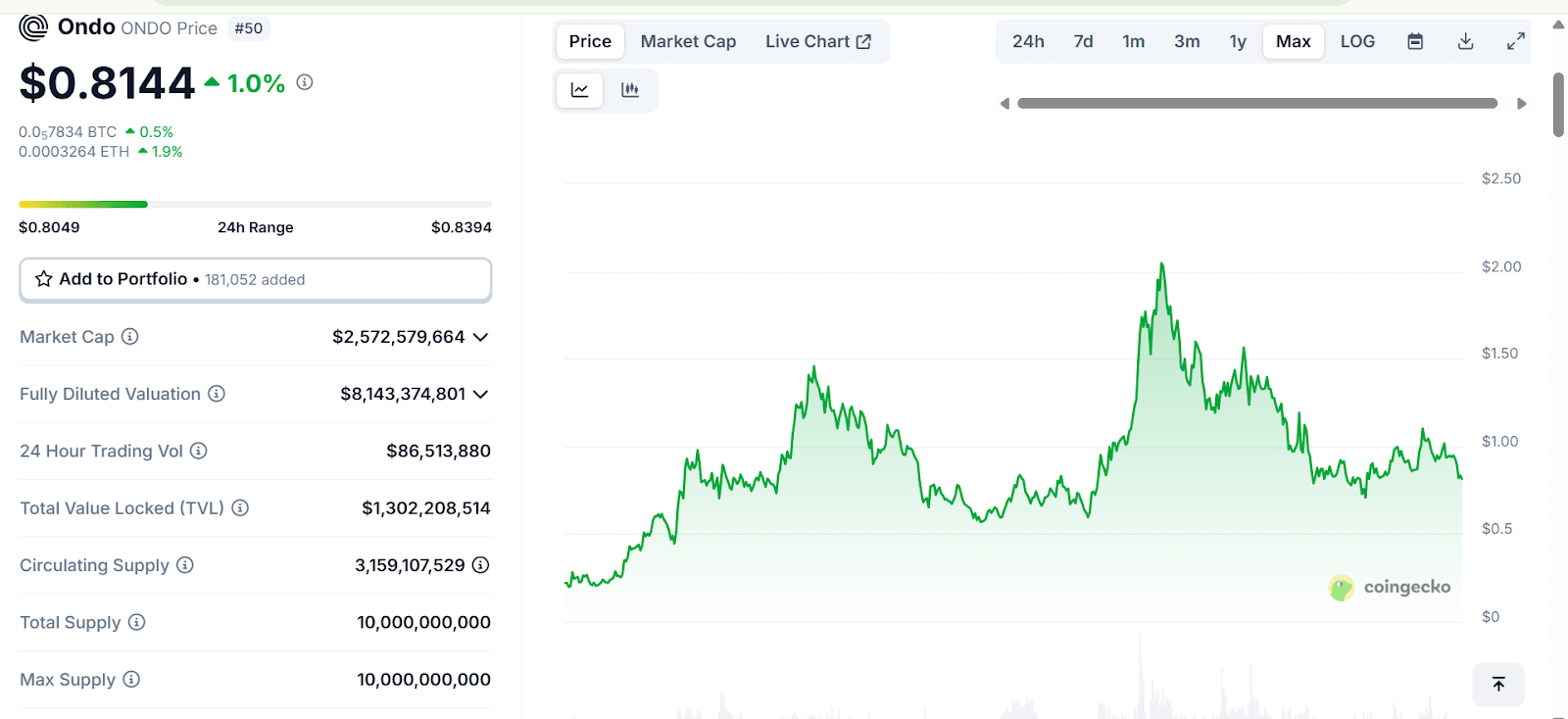
Task: Click the scroll-to-top button
Action: pyautogui.click(x=1498, y=684)
